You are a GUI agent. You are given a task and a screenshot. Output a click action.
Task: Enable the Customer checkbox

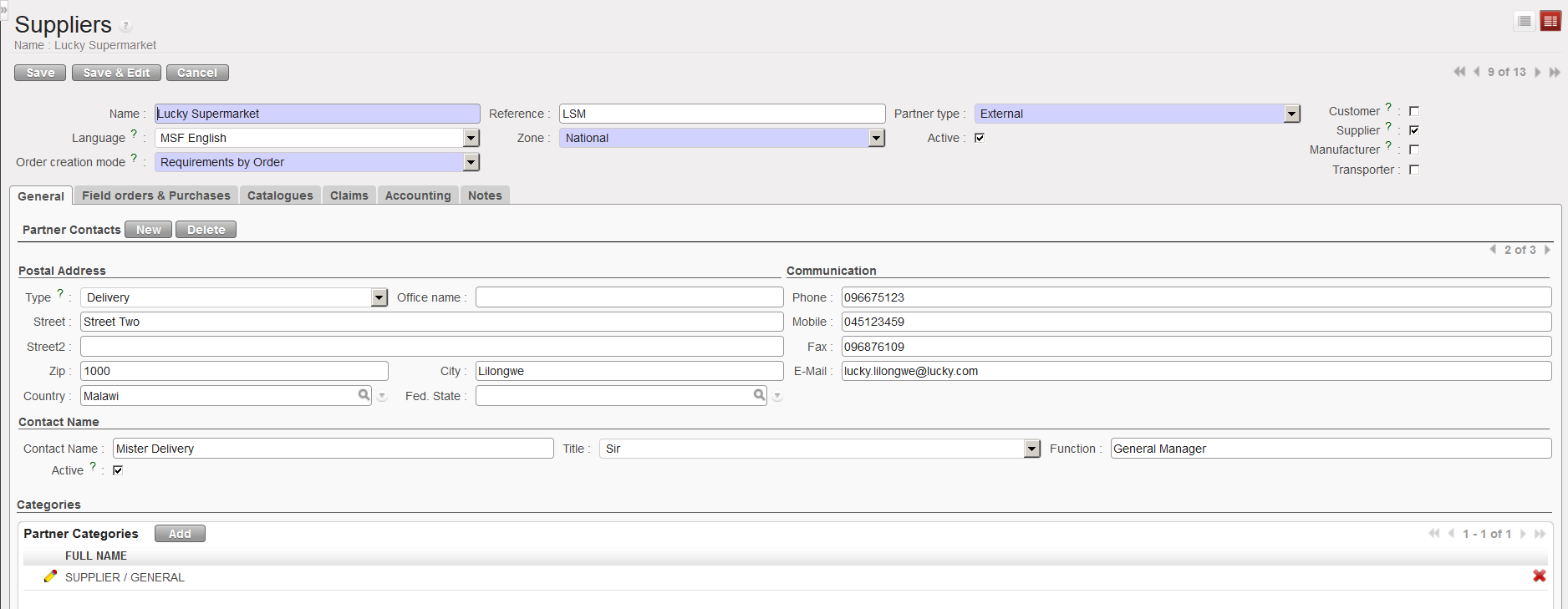(1414, 111)
